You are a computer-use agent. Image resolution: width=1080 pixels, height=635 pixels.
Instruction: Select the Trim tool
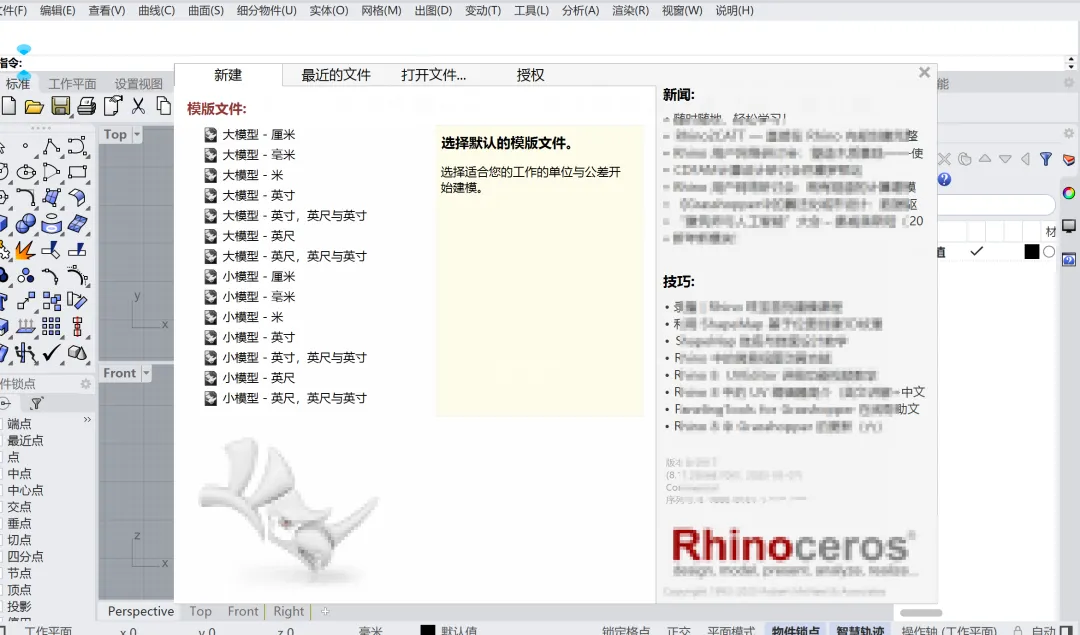(x=51, y=250)
